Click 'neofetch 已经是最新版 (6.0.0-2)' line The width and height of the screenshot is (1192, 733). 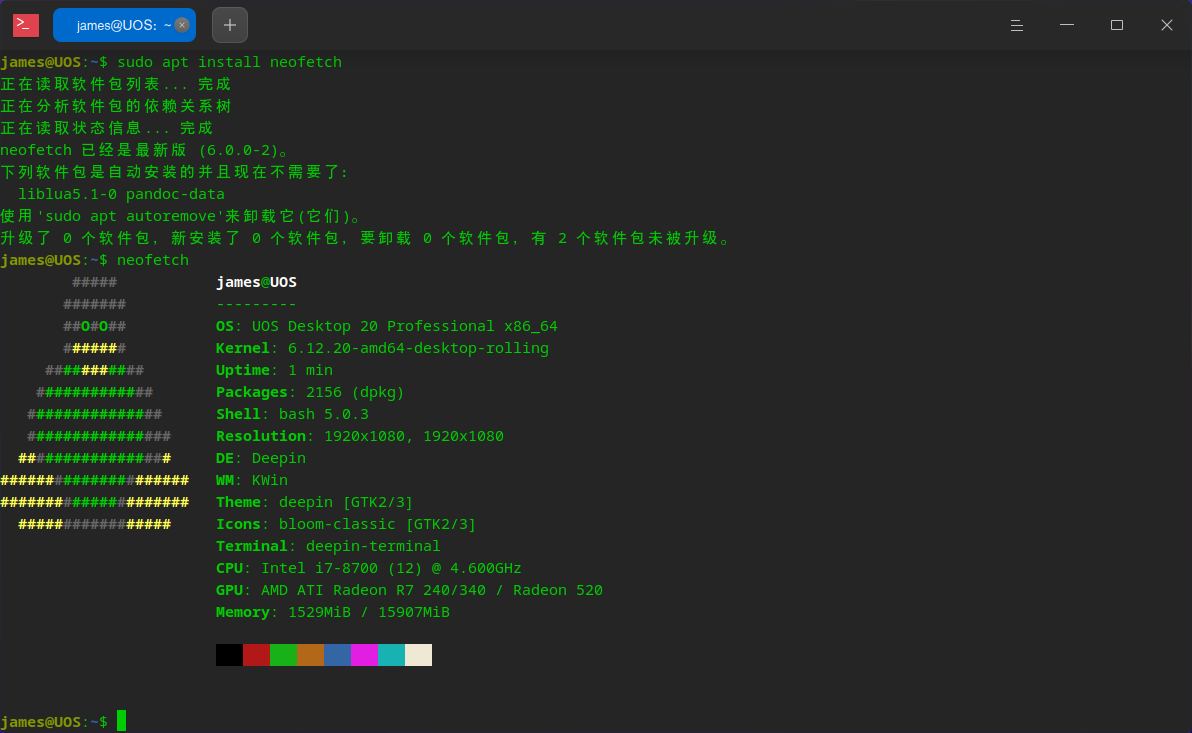[x=145, y=151]
